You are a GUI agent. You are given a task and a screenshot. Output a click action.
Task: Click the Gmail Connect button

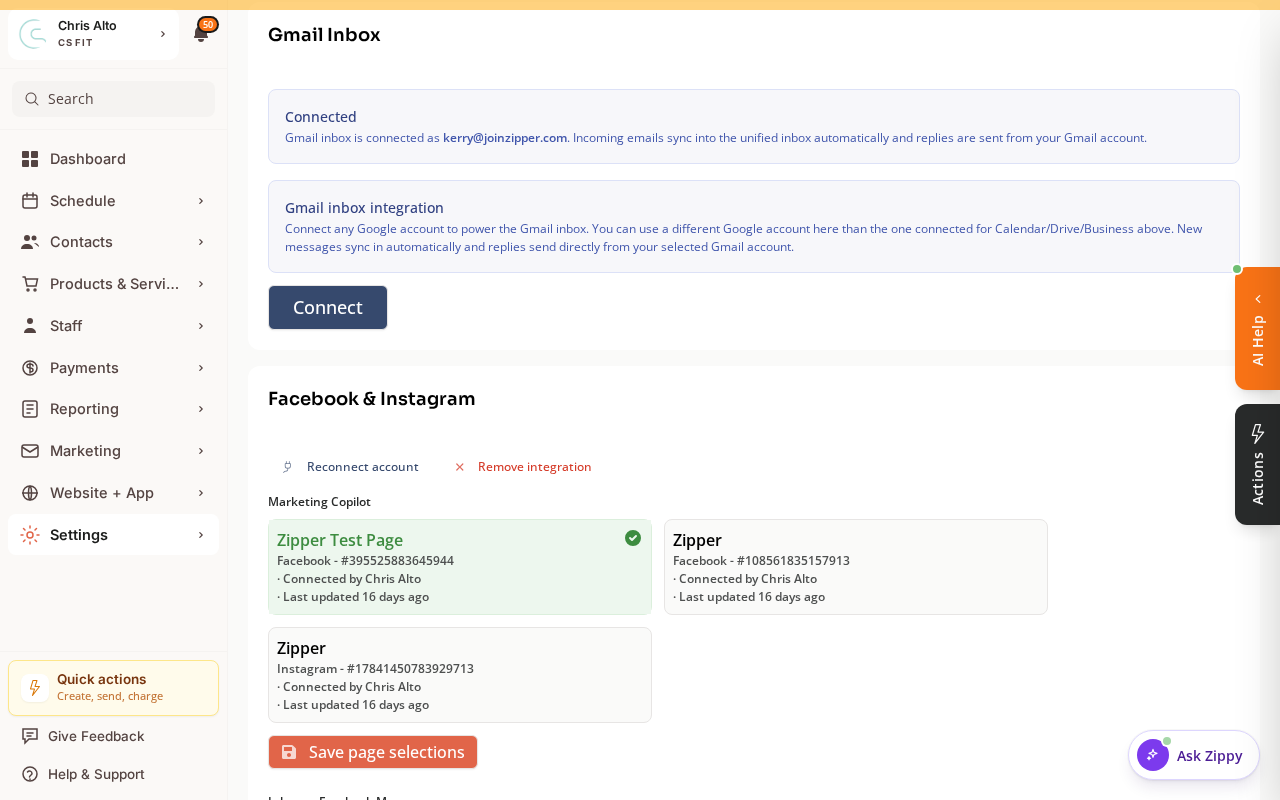328,308
